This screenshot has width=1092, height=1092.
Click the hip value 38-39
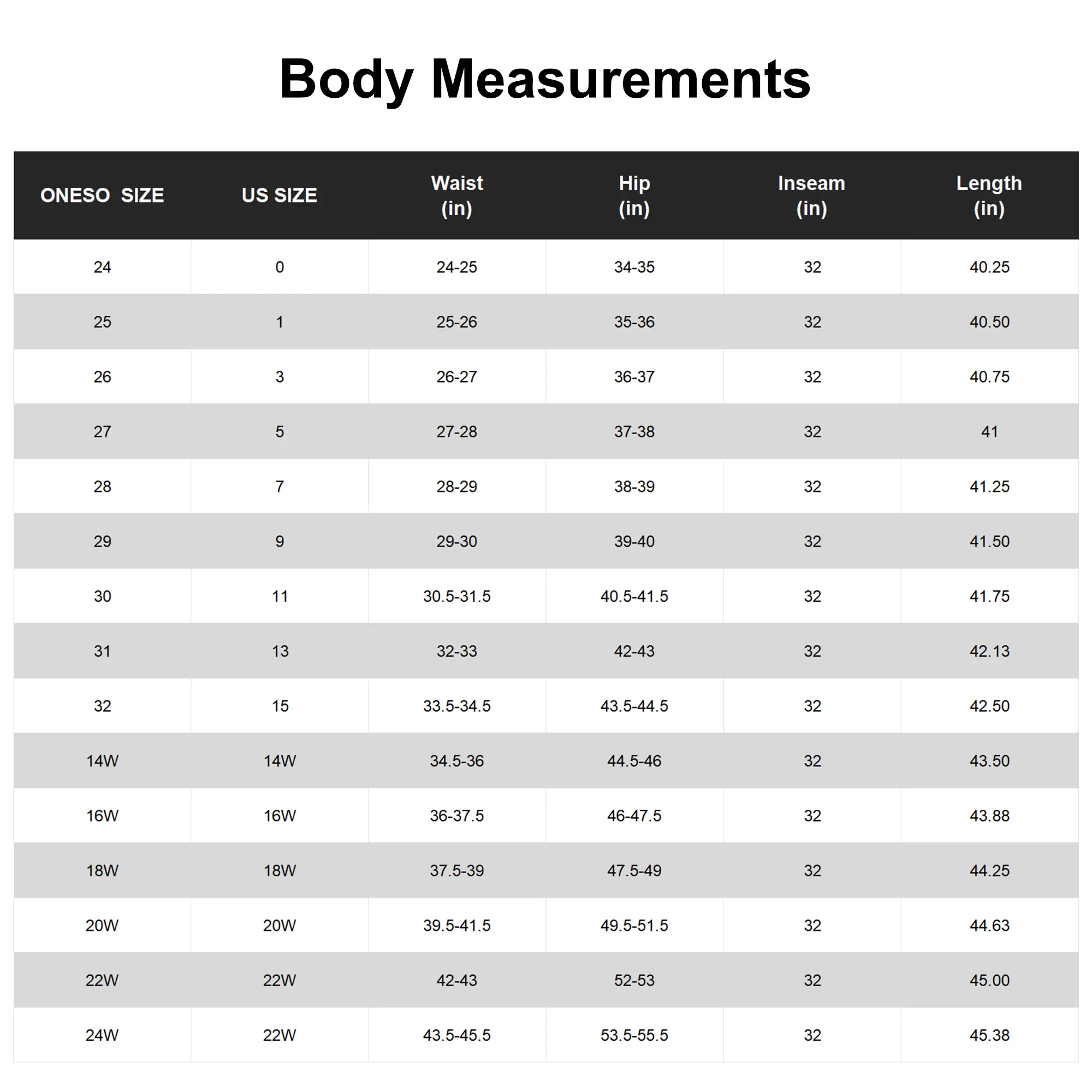[634, 486]
